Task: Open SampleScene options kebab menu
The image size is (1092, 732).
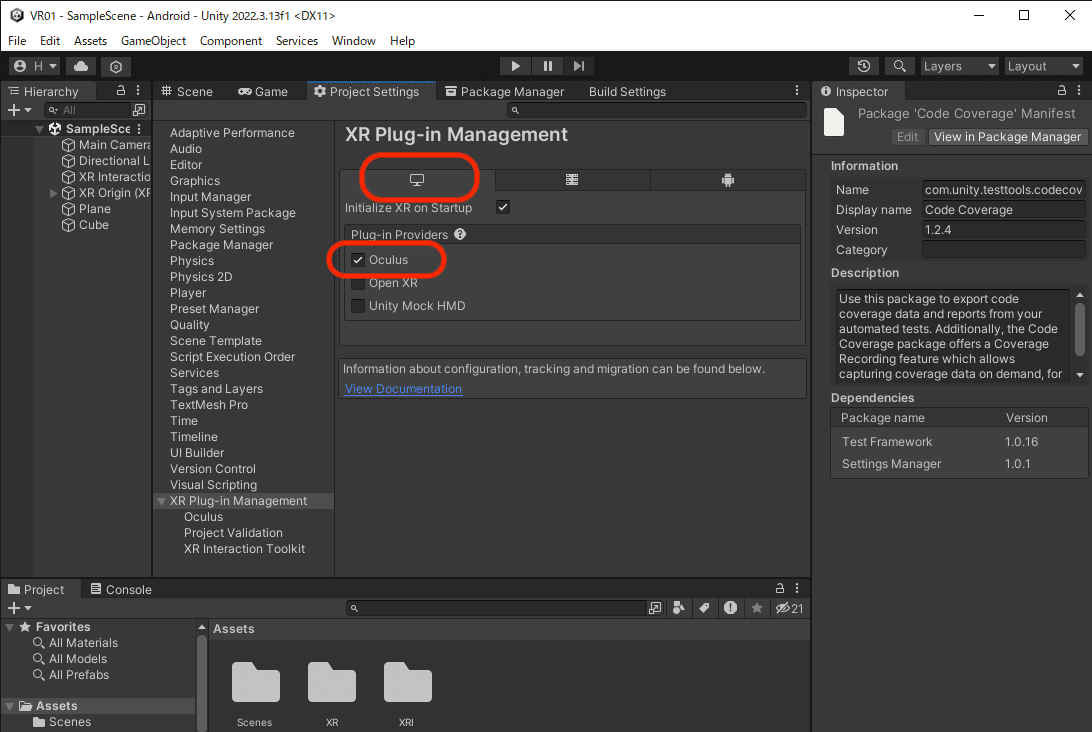Action: [139, 129]
